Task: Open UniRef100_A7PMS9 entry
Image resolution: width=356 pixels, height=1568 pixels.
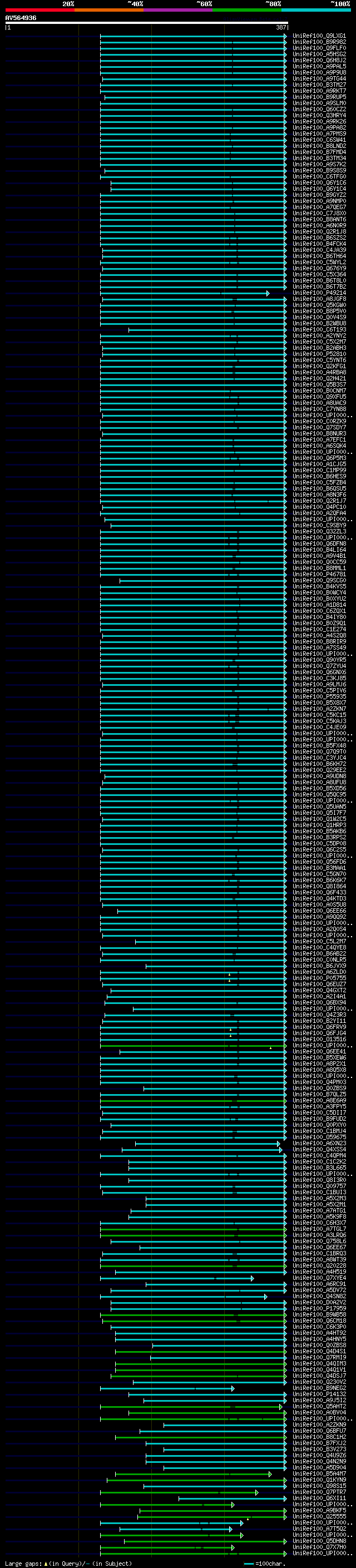Action: click(319, 134)
